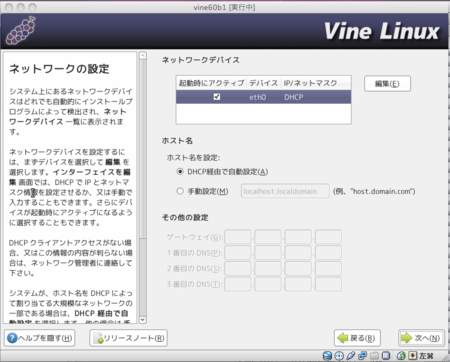Click the デバイス column header

coord(264,83)
